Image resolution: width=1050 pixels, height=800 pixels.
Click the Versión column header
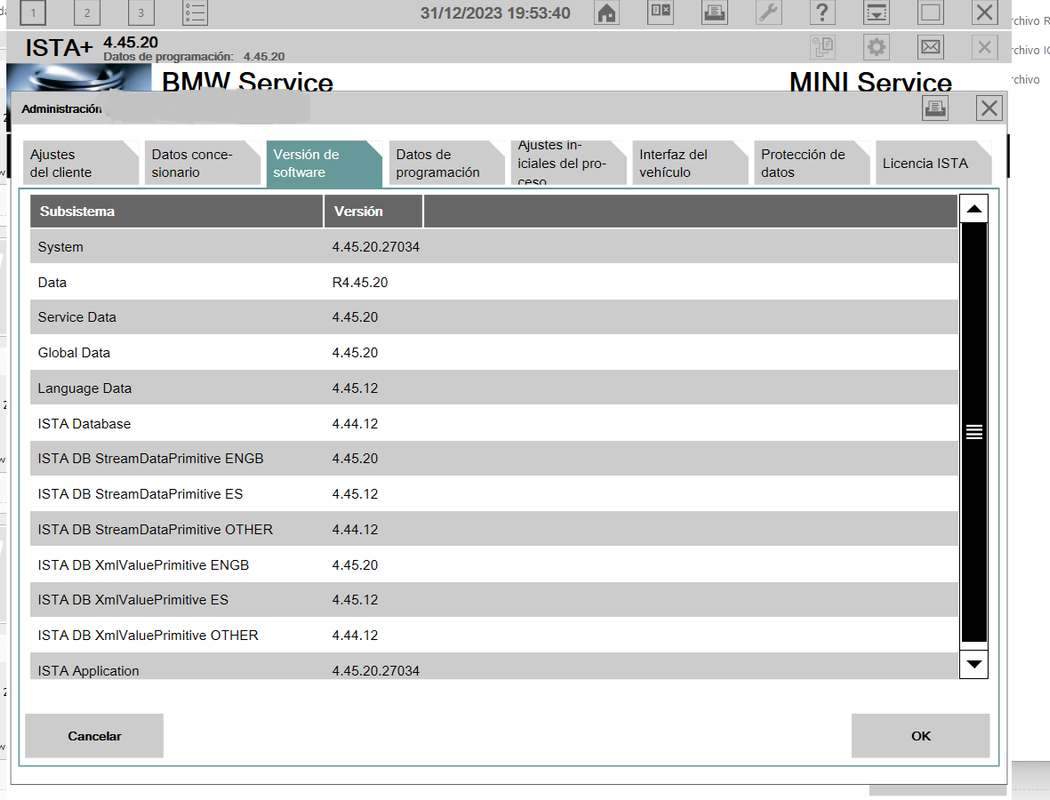coord(373,212)
